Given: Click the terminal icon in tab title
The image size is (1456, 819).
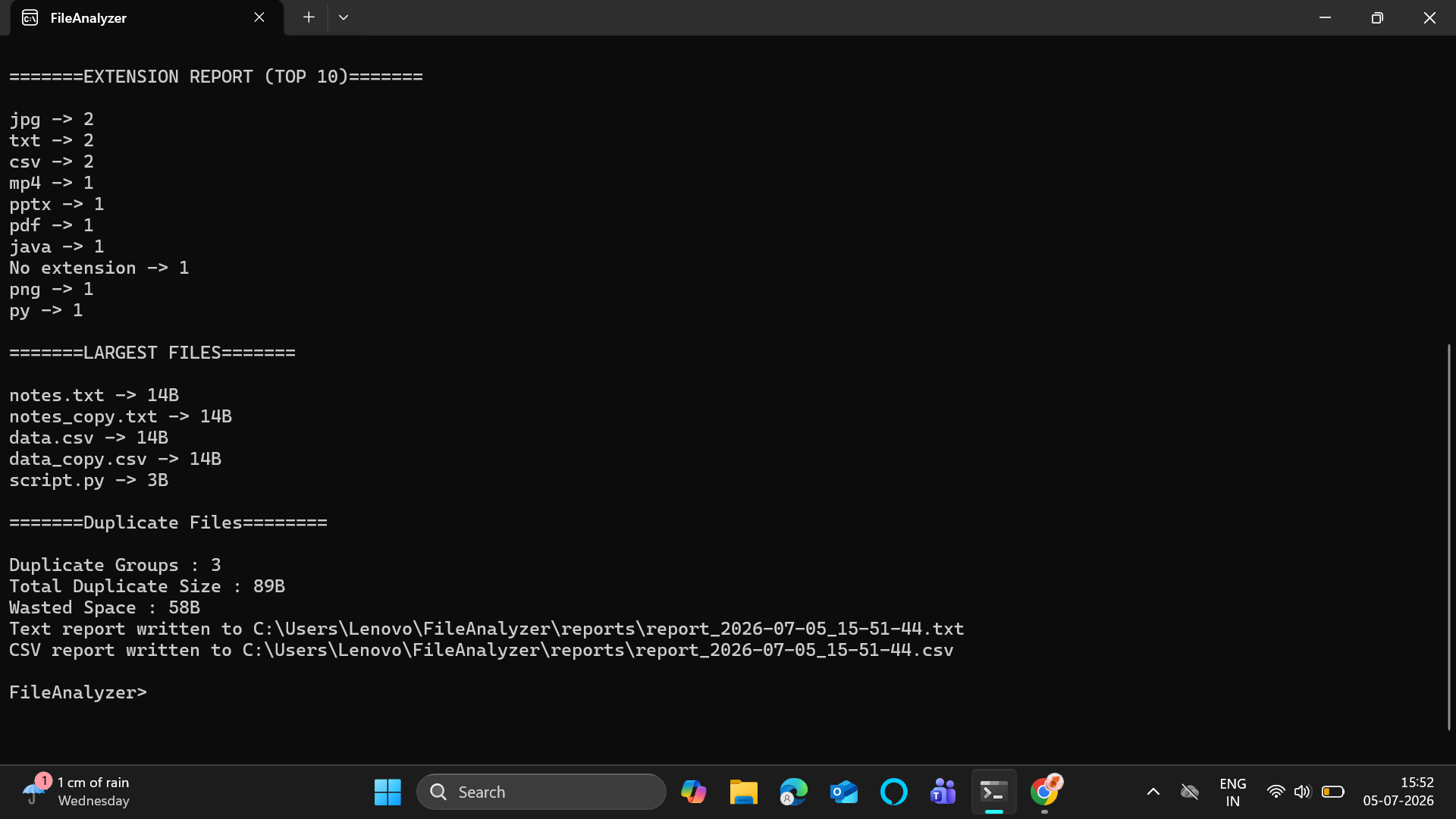Looking at the screenshot, I should point(30,17).
